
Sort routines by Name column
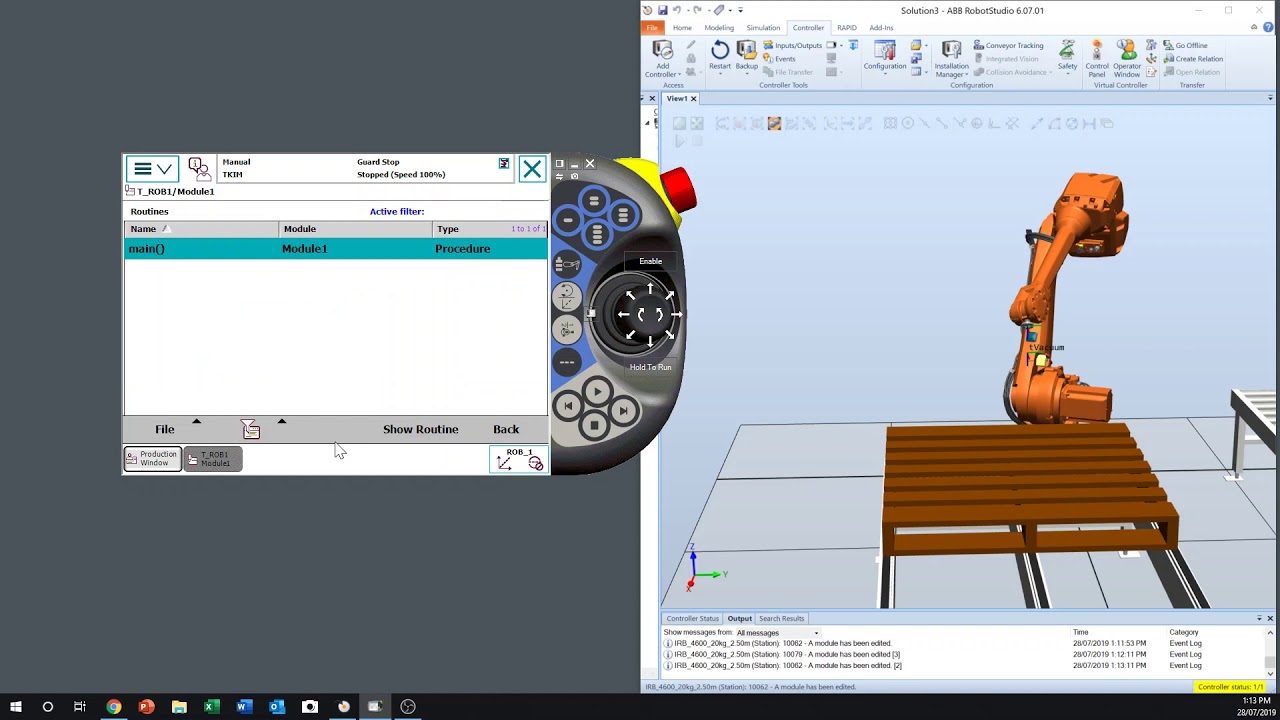pyautogui.click(x=201, y=229)
